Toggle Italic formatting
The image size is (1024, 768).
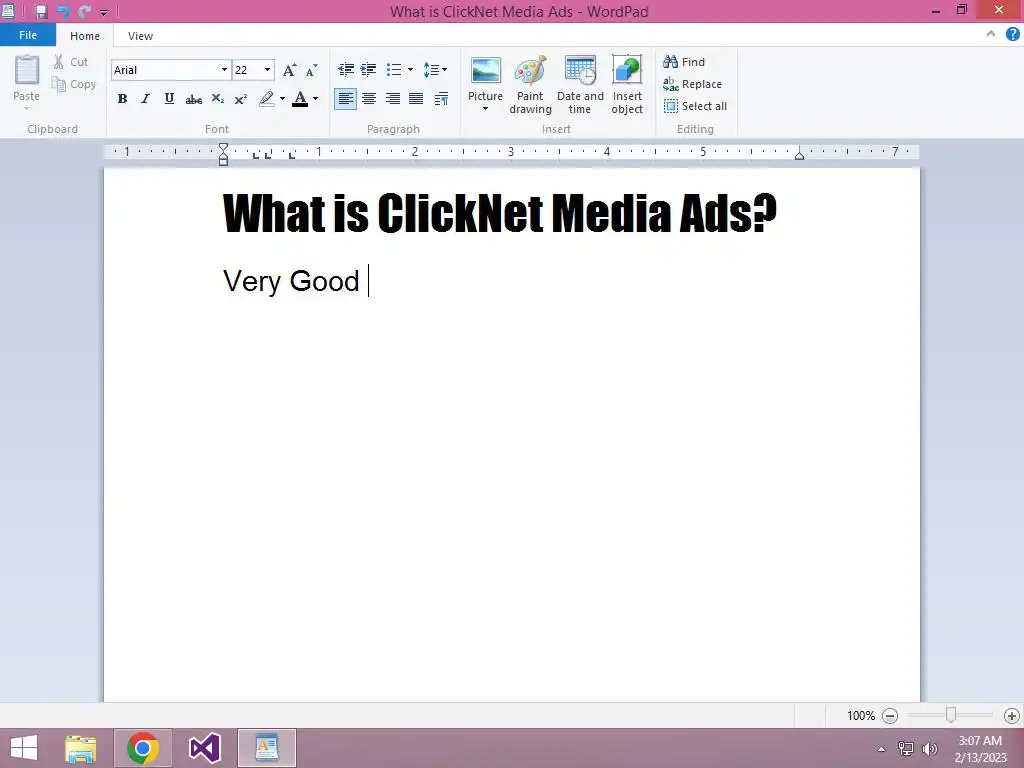click(x=145, y=99)
